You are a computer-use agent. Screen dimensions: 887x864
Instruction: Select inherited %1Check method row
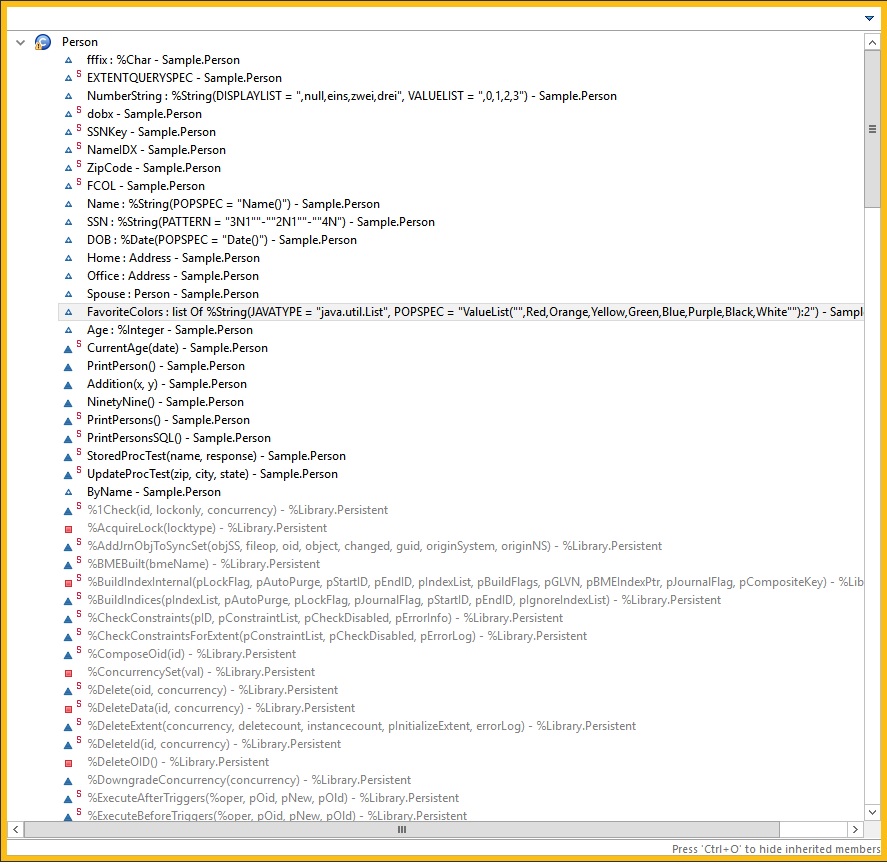[238, 510]
